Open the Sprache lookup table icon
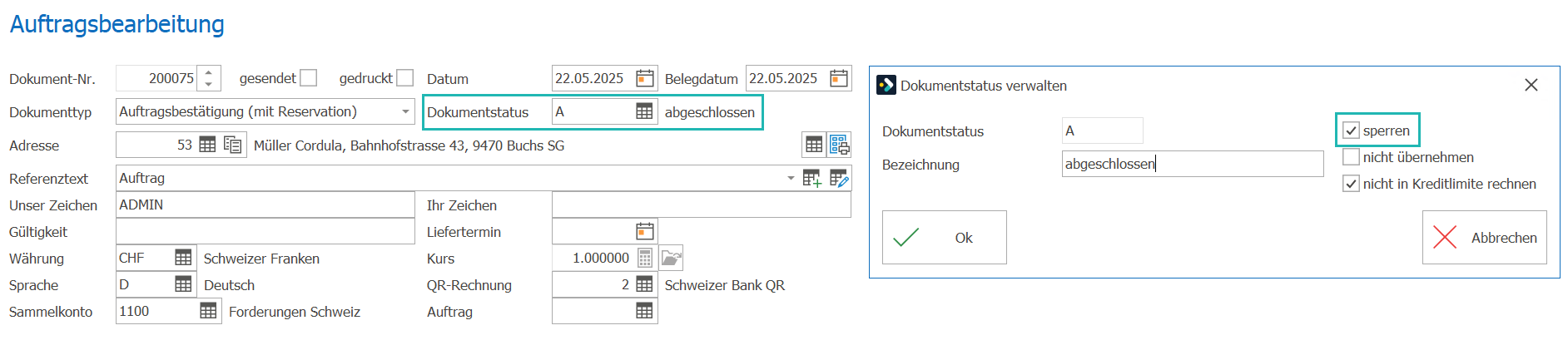 point(183,284)
